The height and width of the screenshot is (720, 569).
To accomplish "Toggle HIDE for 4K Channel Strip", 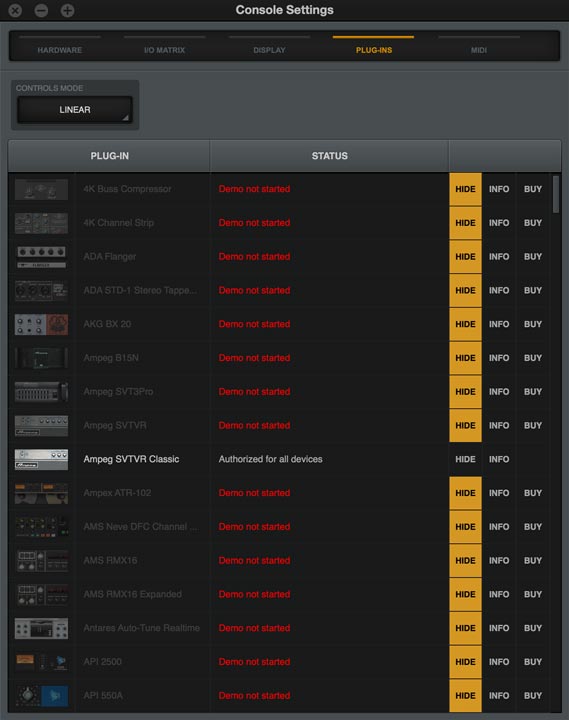I will pos(465,223).
